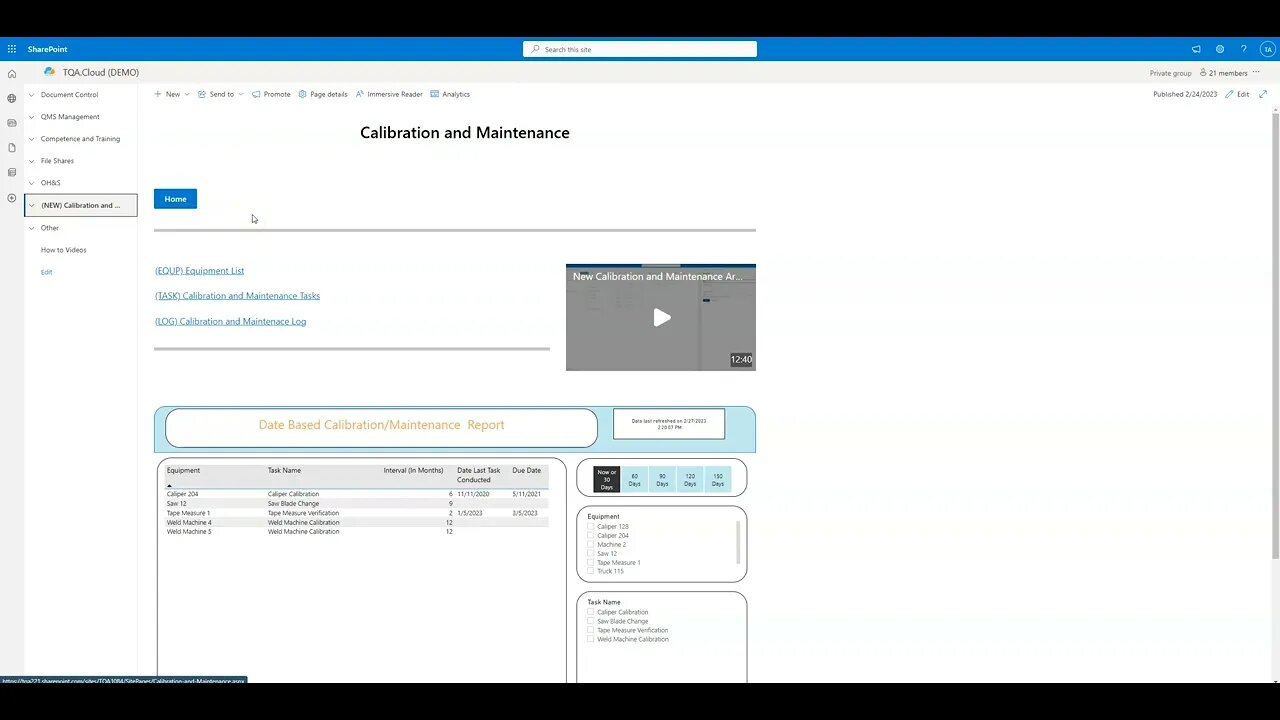
Task: Open the (EQUP) Equipment List link
Action: 199,271
